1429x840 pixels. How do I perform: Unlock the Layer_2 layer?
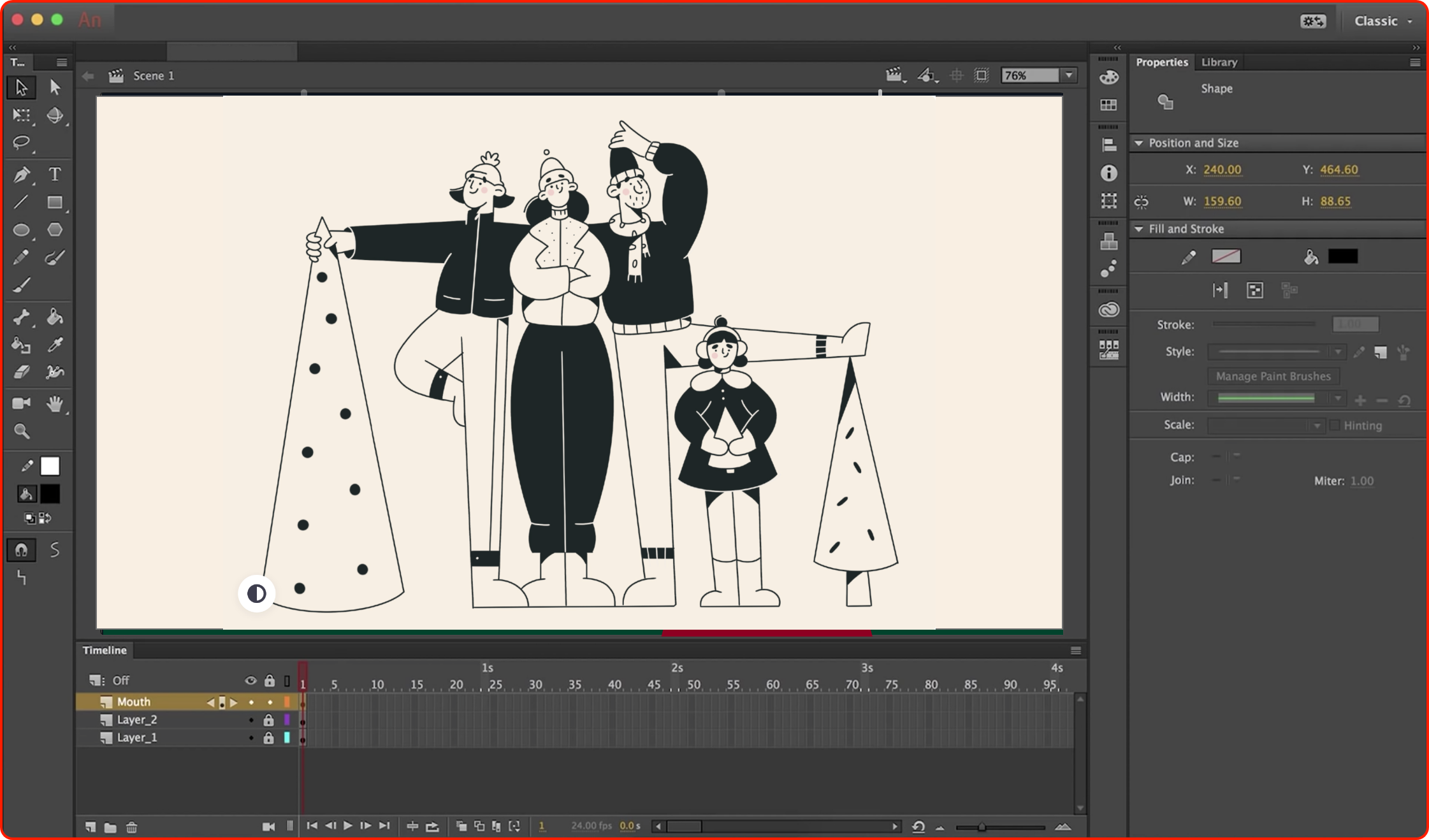click(268, 720)
